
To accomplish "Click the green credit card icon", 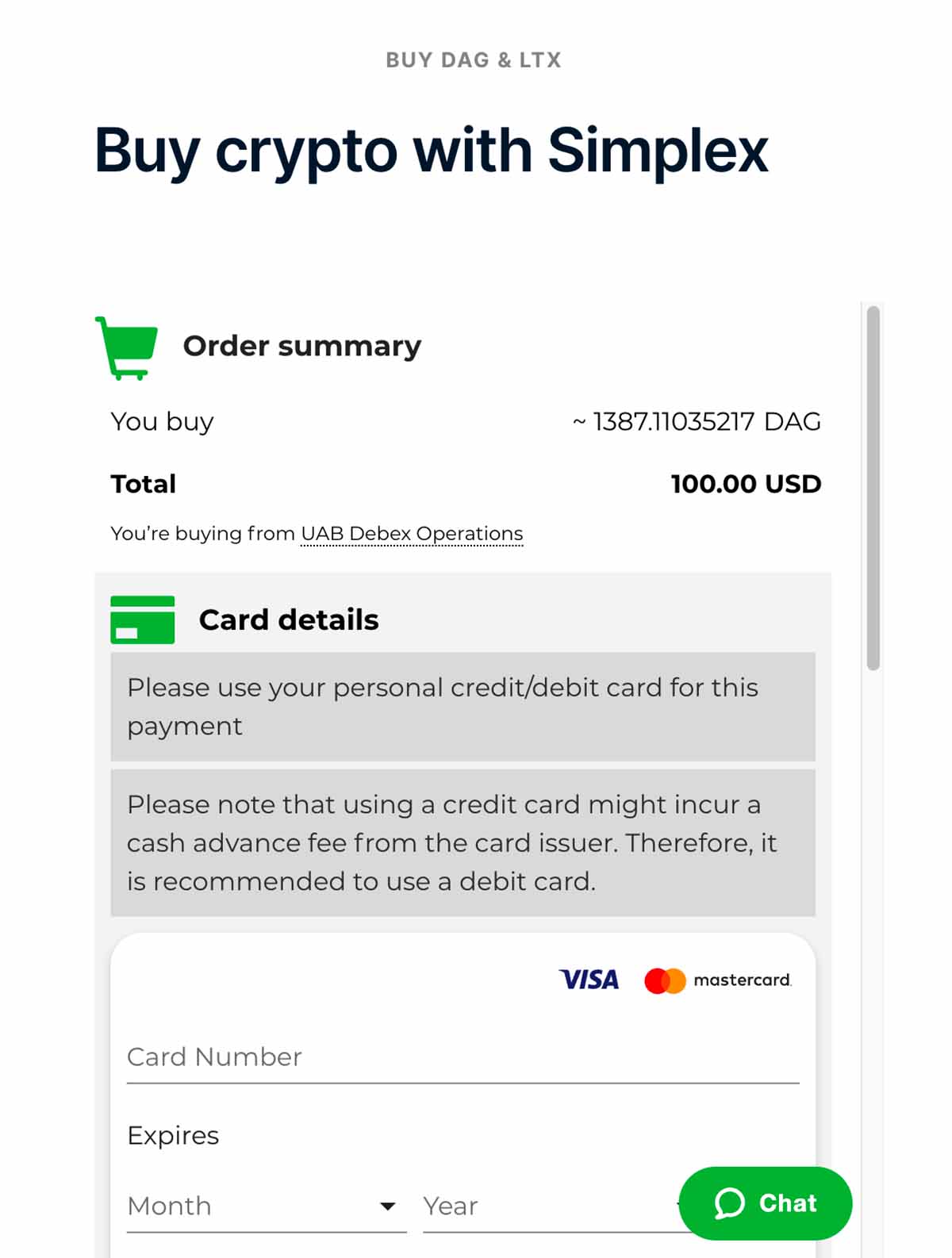I will 143,619.
